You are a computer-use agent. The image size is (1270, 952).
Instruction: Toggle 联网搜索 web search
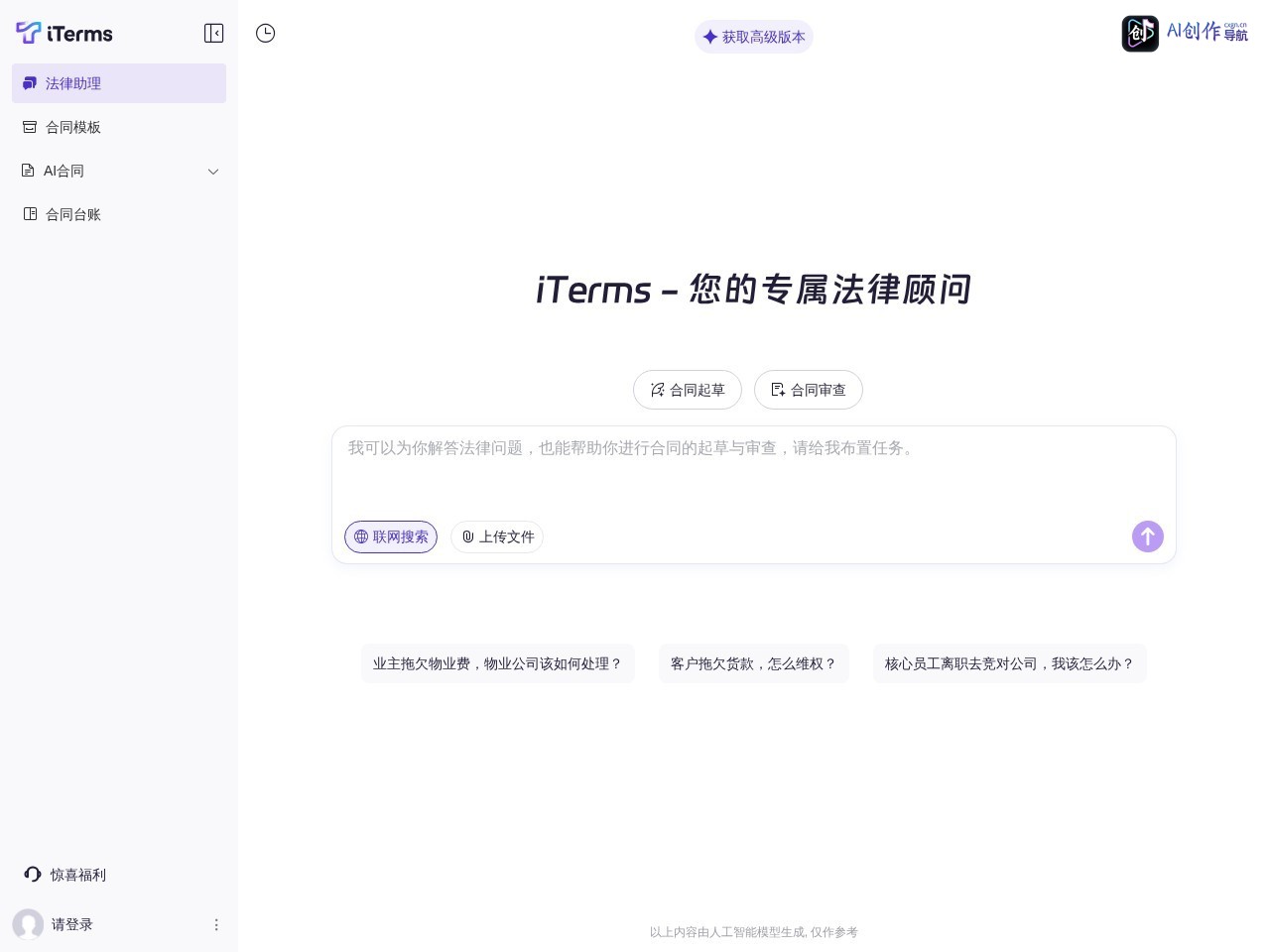tap(391, 536)
